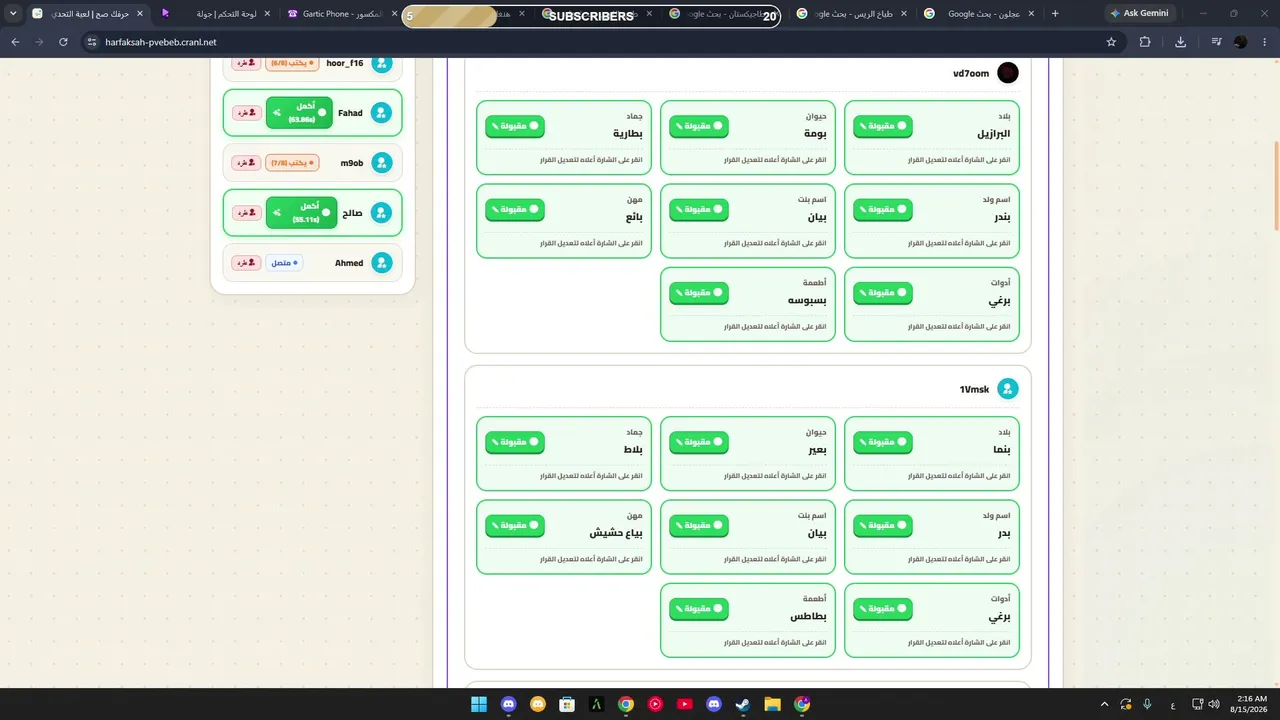This screenshot has width=1280, height=720.
Task: Kick player m9ob with طرد button
Action: click(246, 163)
